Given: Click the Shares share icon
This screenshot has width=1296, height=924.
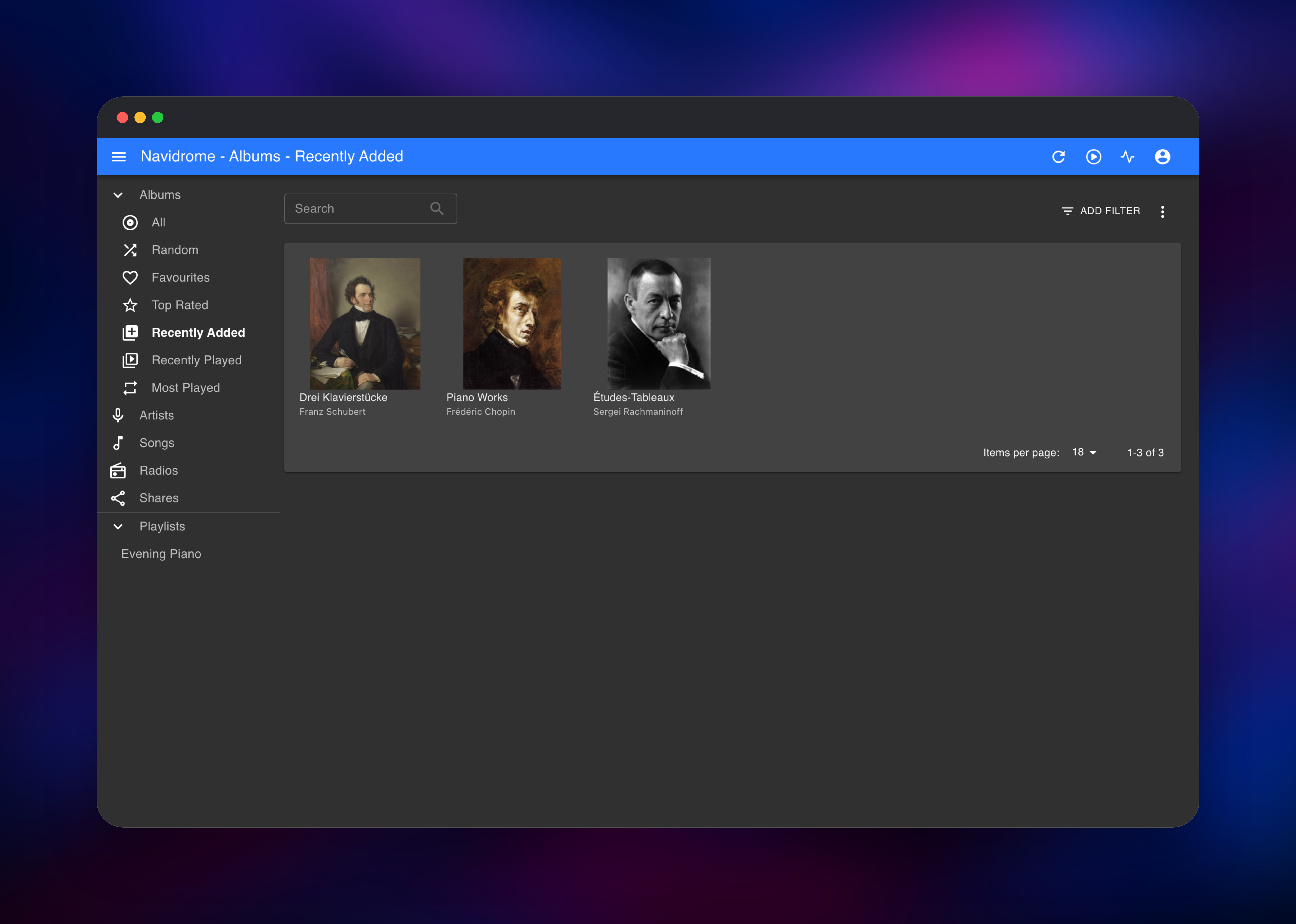Looking at the screenshot, I should (x=118, y=498).
